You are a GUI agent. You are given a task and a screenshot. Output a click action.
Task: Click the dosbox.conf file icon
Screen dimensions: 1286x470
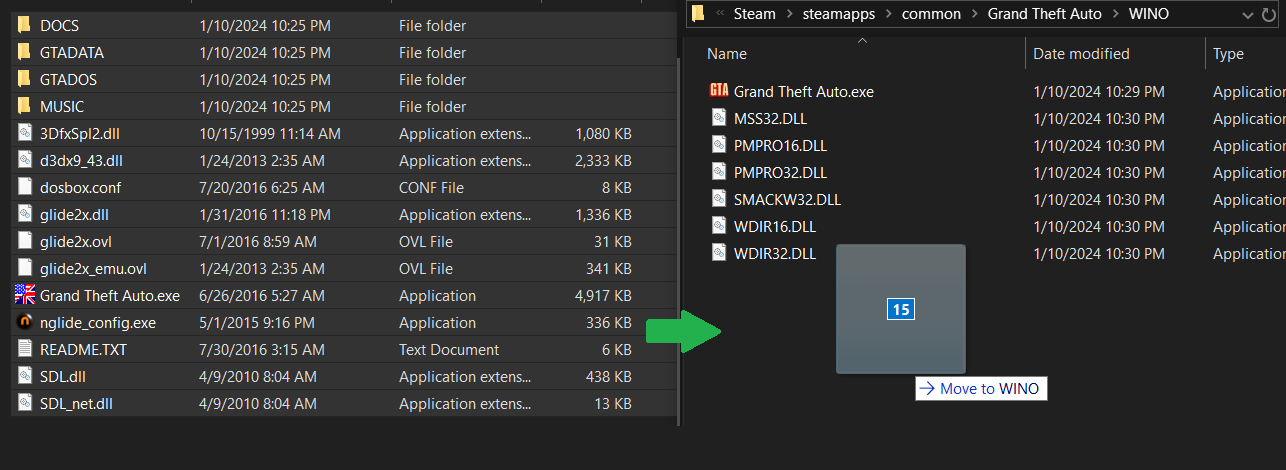click(25, 187)
